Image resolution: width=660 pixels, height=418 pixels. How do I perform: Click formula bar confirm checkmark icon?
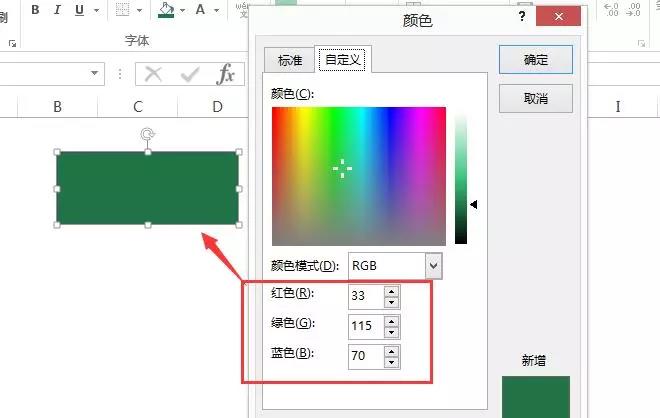[x=190, y=75]
